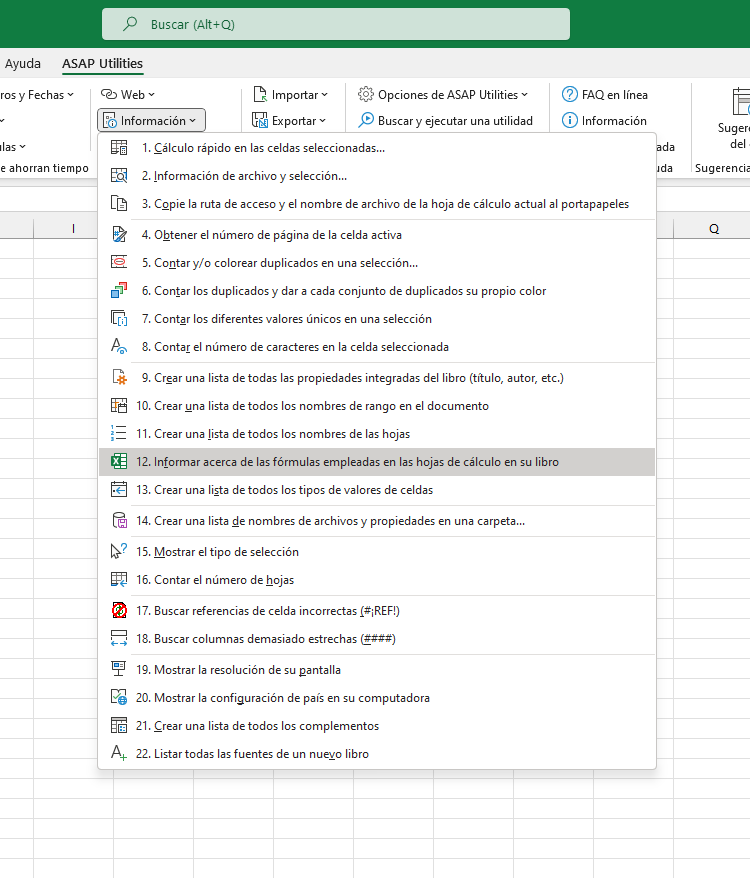The height and width of the screenshot is (878, 750).
Task: Click inside the Buscar (Alt+Q) search field
Action: pos(336,24)
